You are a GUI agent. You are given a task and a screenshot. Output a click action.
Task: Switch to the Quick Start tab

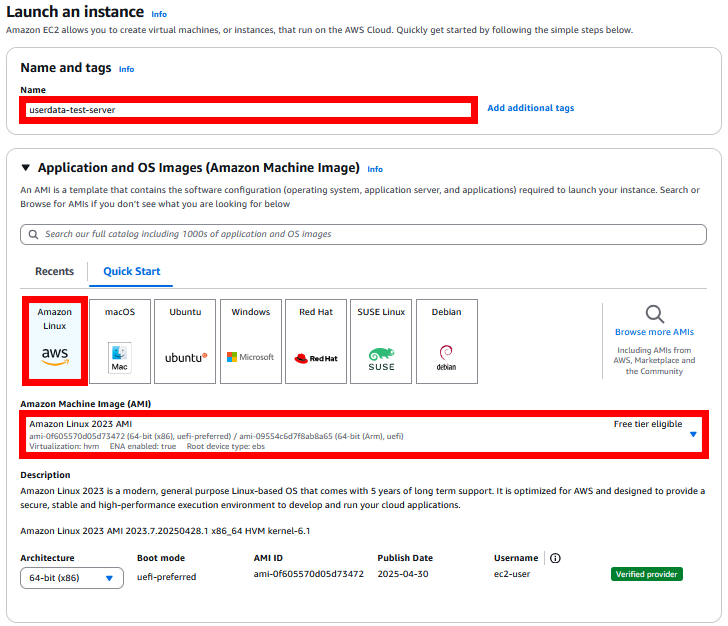[x=131, y=271]
